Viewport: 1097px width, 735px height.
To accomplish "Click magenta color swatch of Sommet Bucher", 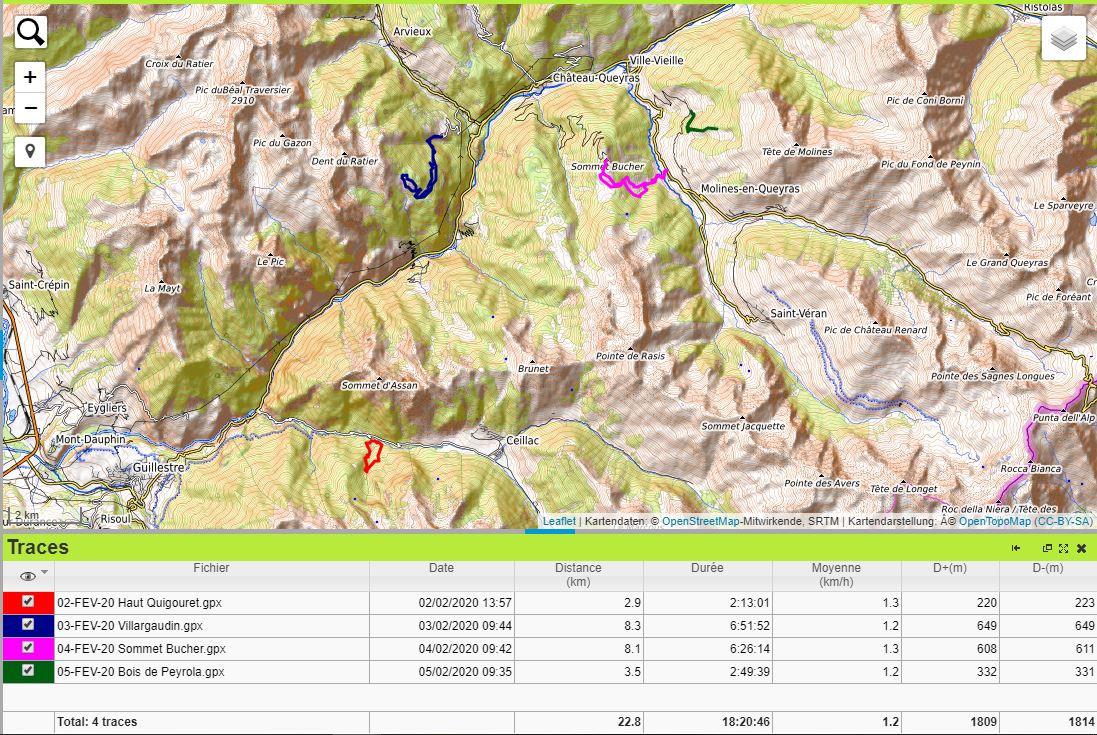I will pyautogui.click(x=12, y=648).
